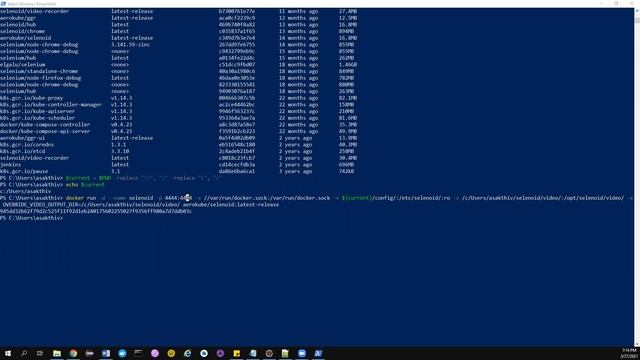Viewport: 640px width, 360px height.
Task: Click the tag 3.141.59-zinc
Action: (130, 44)
